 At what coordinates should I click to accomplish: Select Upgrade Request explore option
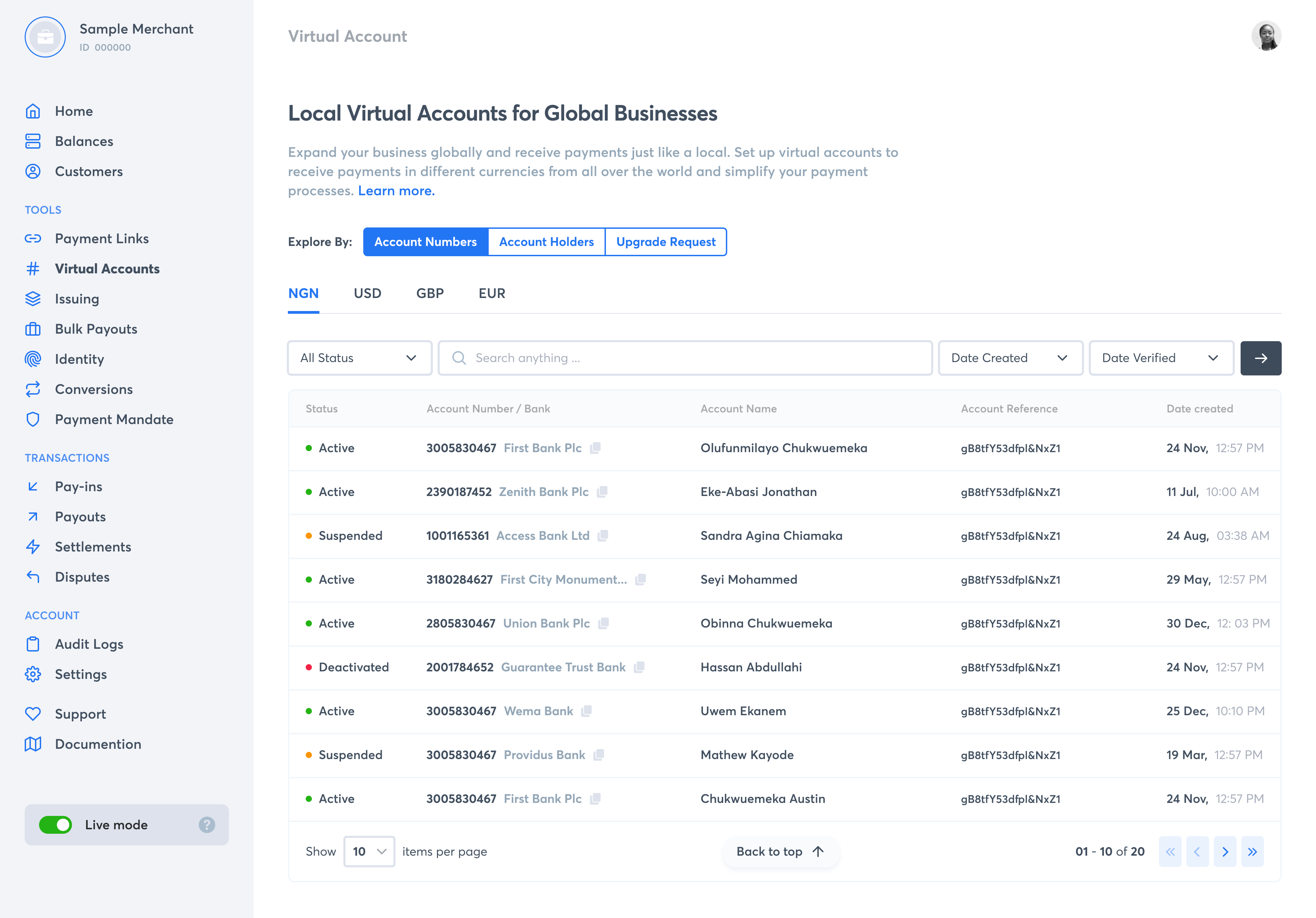pyautogui.click(x=666, y=242)
